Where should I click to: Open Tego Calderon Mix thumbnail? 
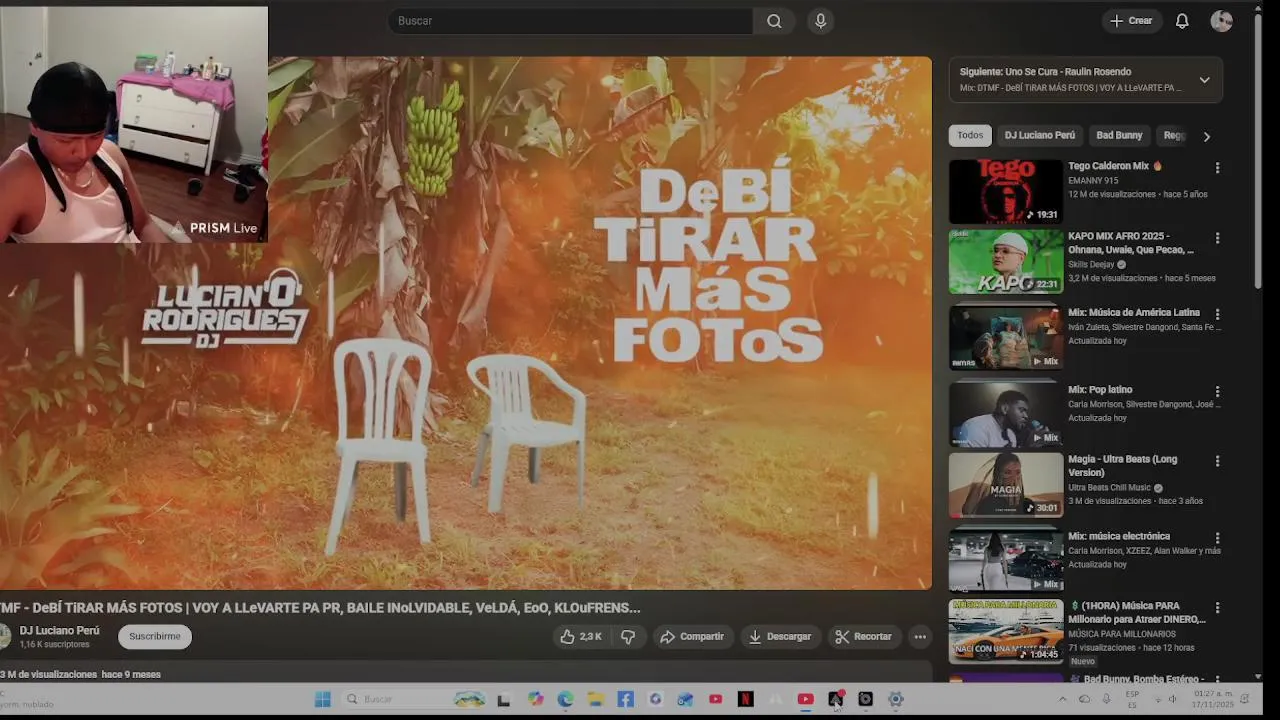[x=1005, y=191]
